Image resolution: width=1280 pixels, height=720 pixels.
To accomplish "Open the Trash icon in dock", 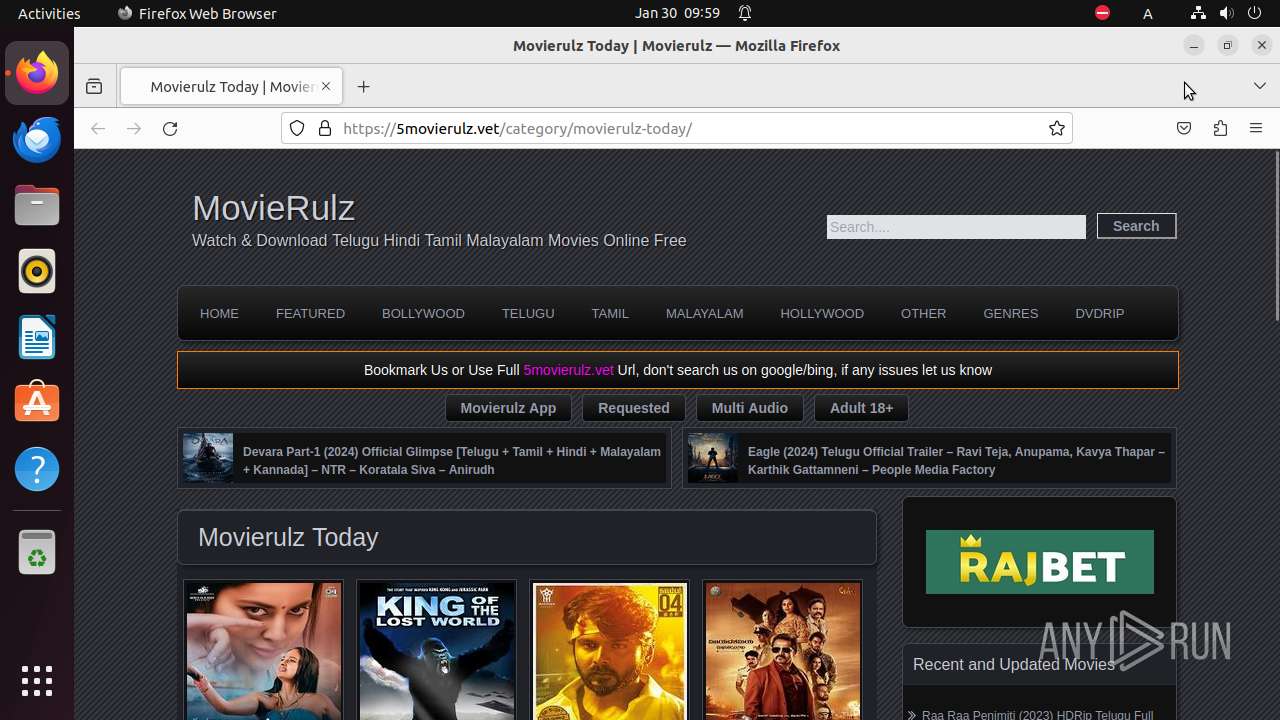I will tap(37, 553).
